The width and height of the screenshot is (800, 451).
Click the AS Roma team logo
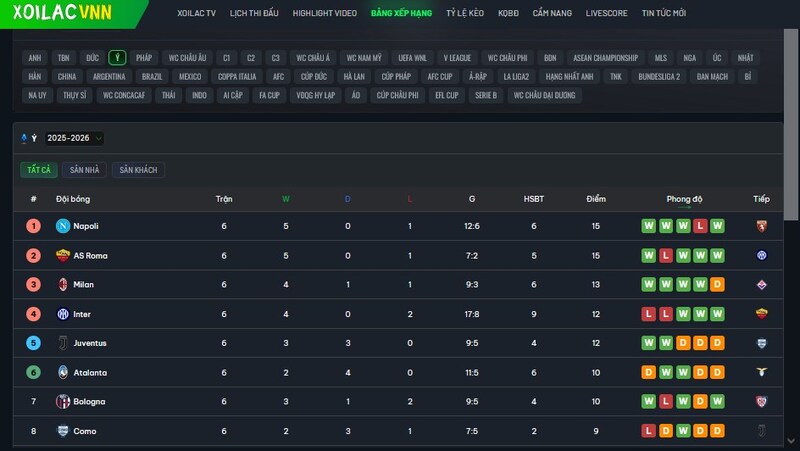coord(63,255)
